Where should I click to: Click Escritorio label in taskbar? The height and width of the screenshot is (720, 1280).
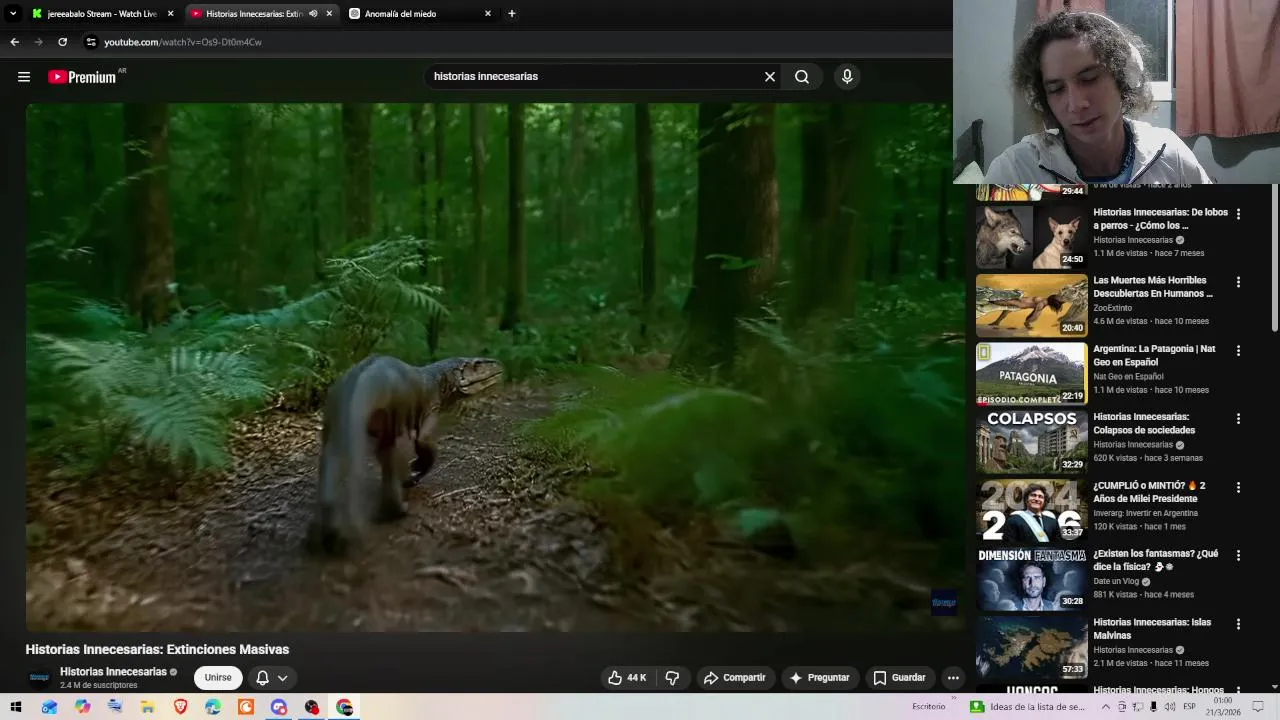[929, 707]
